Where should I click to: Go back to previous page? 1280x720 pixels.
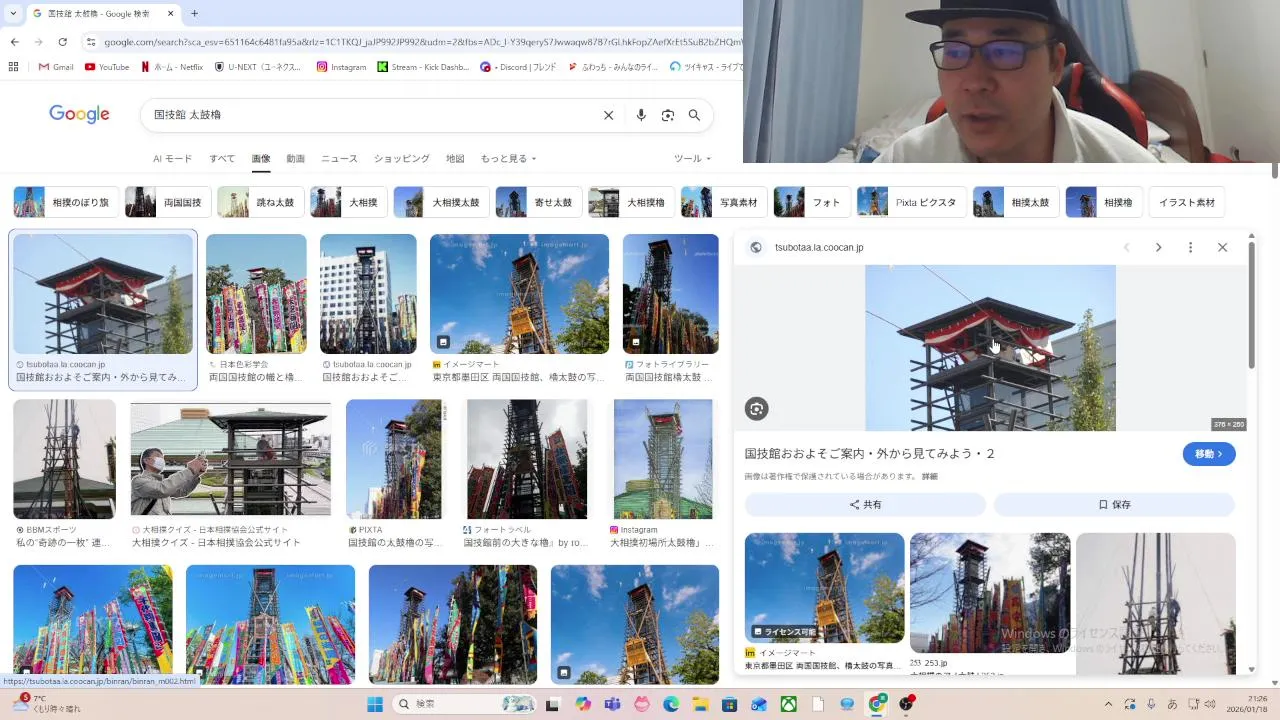(14, 42)
